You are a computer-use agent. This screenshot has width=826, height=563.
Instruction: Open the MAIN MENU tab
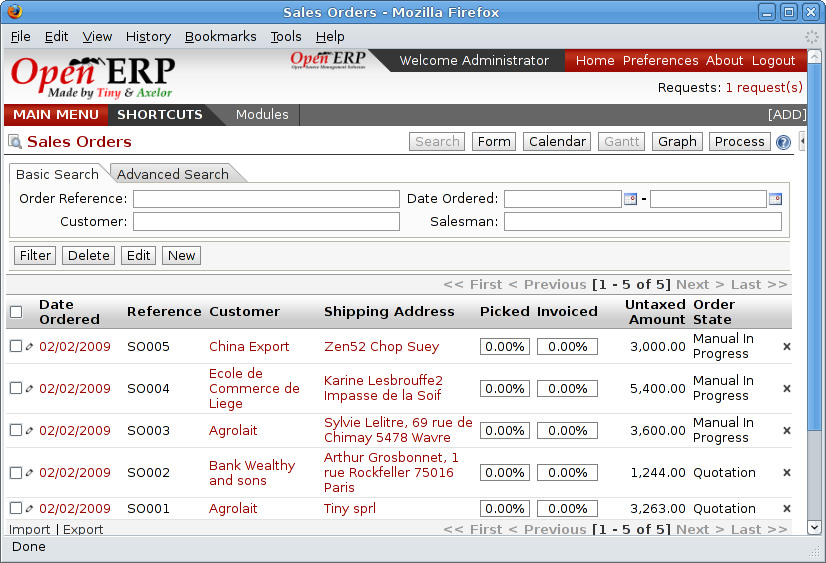point(56,115)
